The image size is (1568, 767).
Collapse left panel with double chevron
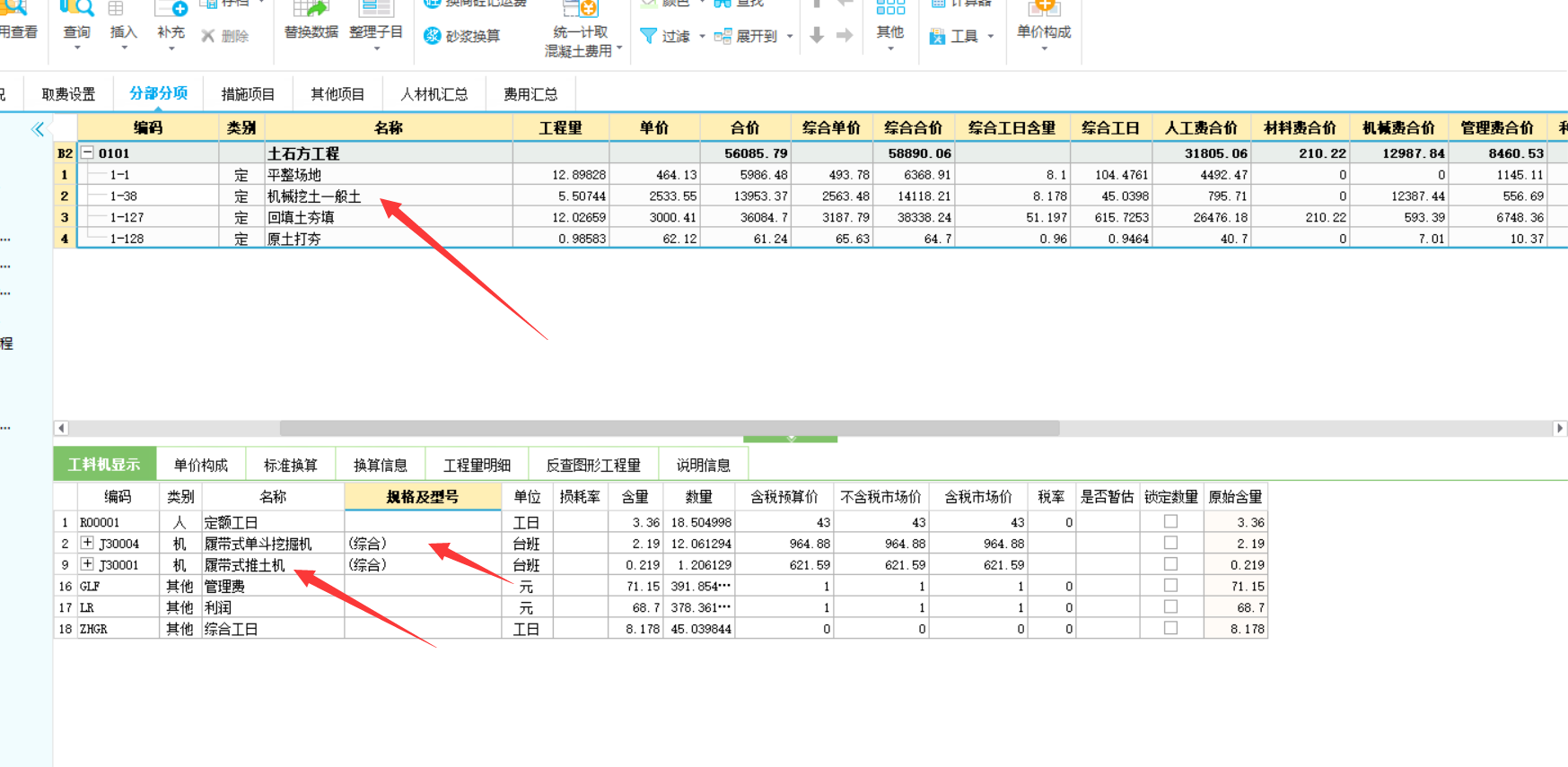click(38, 129)
